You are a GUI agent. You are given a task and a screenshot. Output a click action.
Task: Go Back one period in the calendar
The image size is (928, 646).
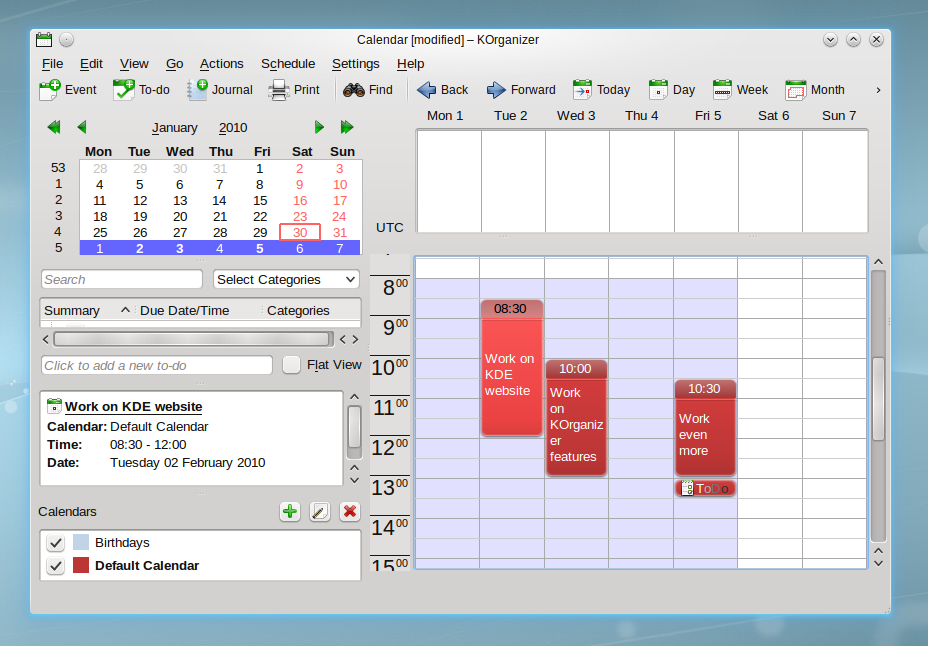click(x=442, y=90)
